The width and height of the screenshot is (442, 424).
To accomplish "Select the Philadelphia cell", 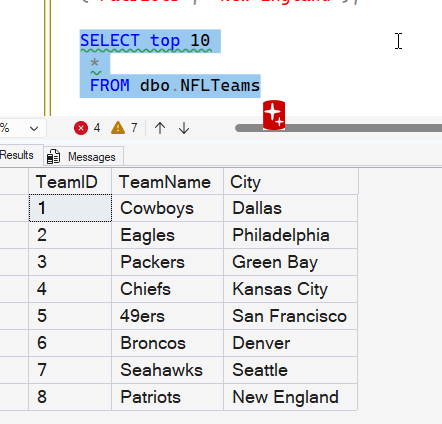I will pos(290,235).
